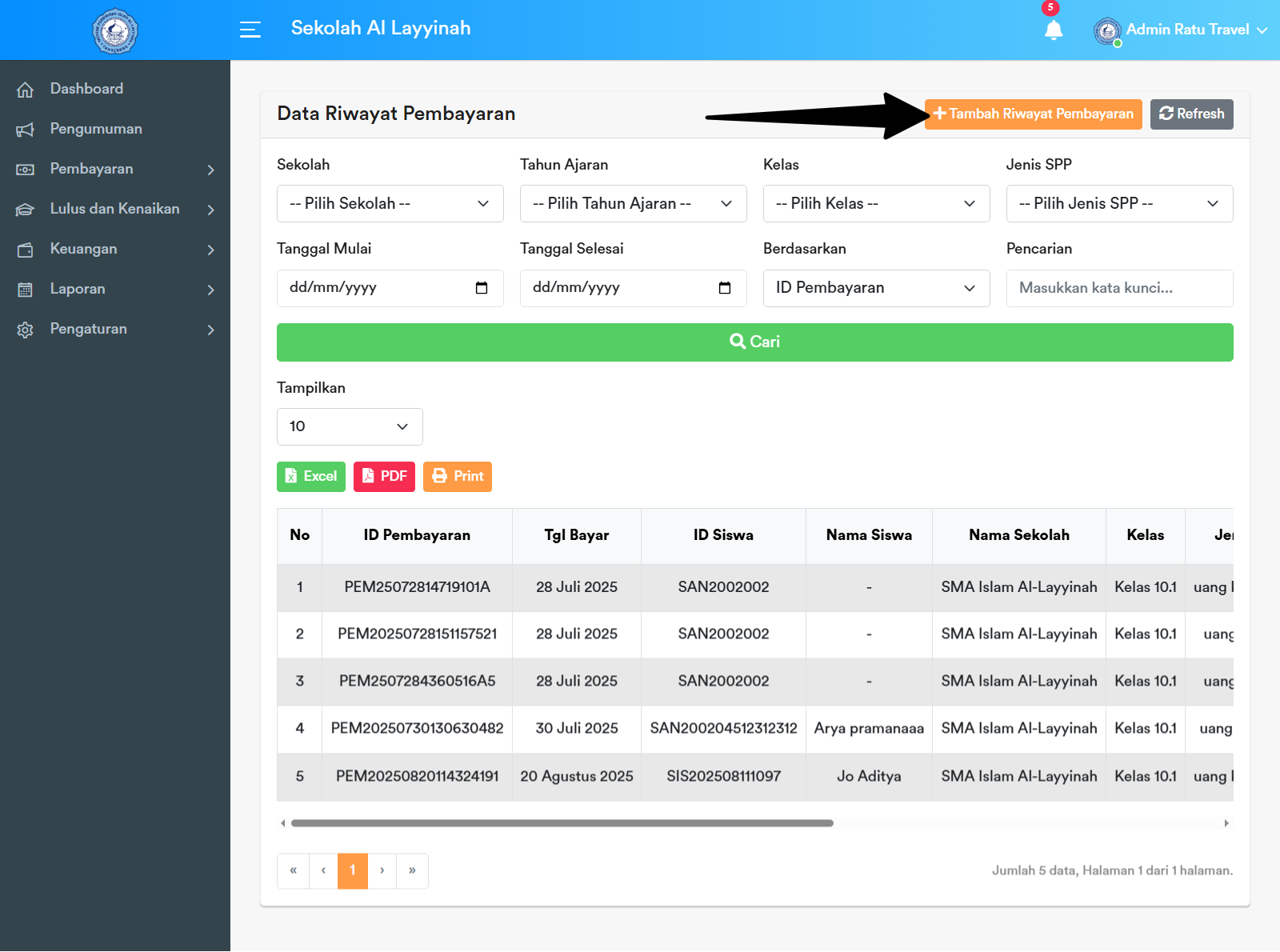Click the notification bell icon
The image size is (1280, 952).
click(x=1053, y=30)
